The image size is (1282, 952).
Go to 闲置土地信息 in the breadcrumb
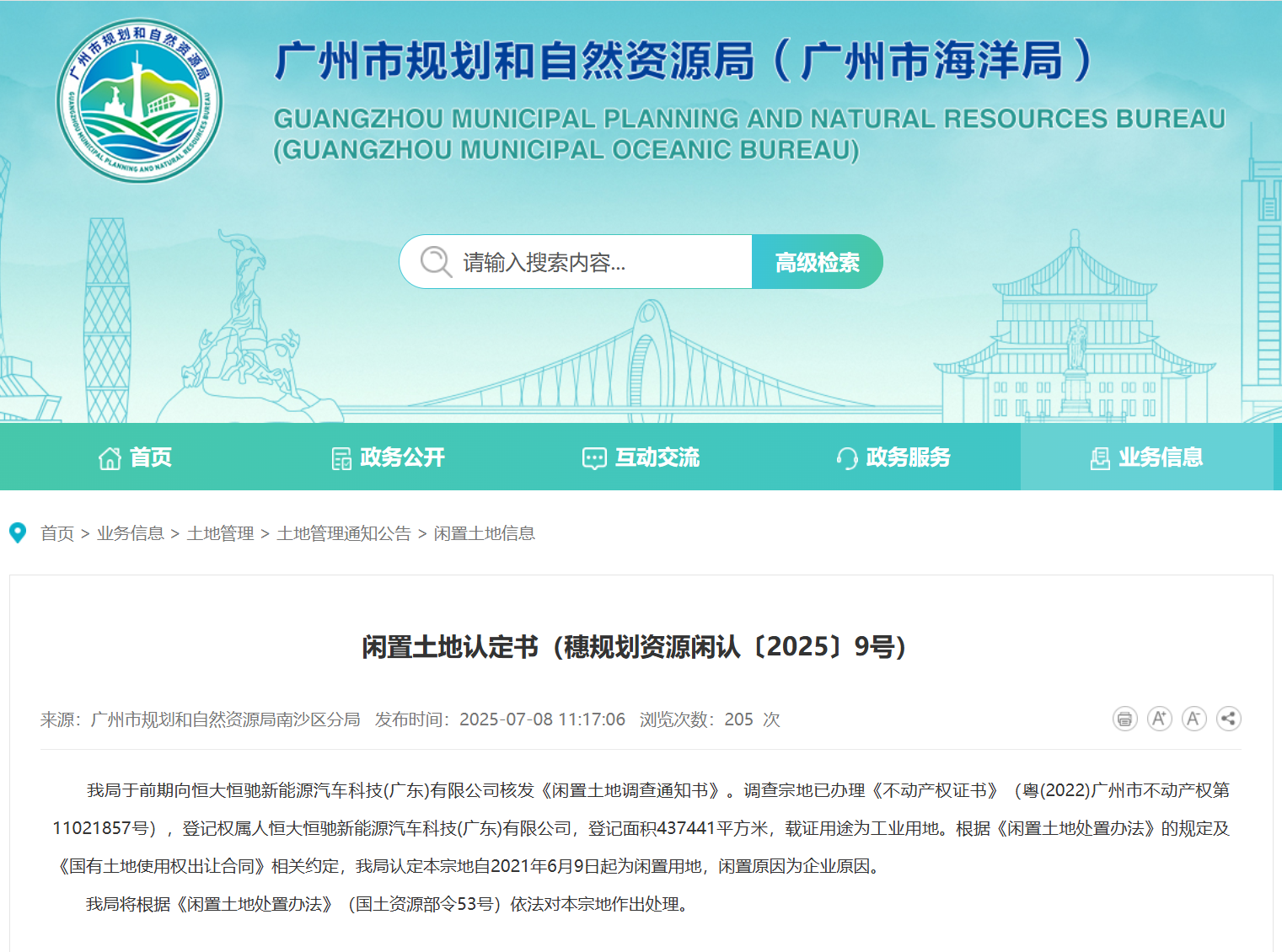point(485,533)
